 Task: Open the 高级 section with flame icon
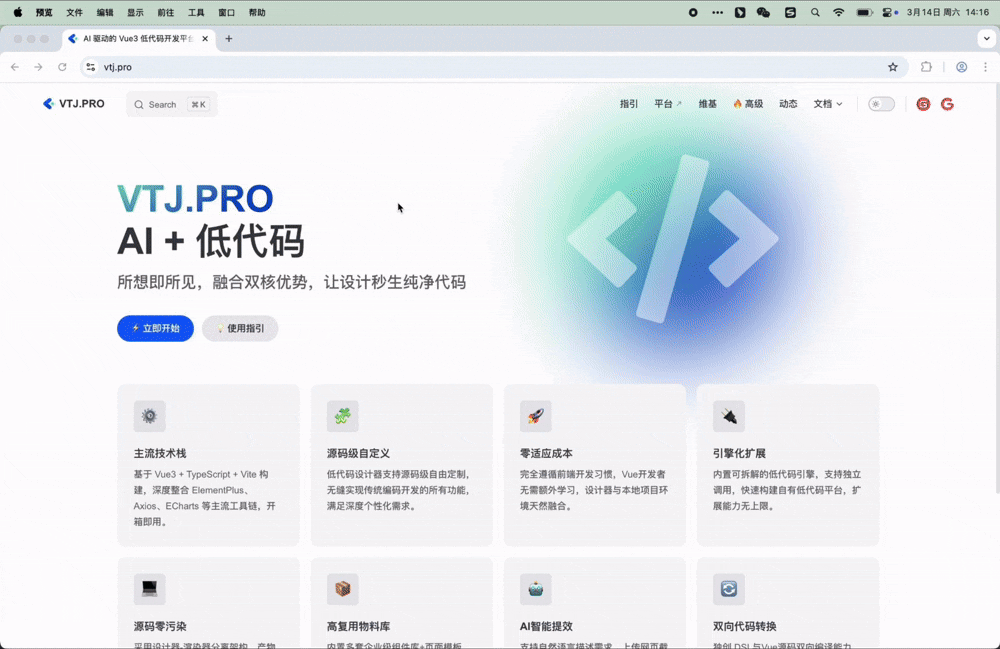tap(748, 104)
